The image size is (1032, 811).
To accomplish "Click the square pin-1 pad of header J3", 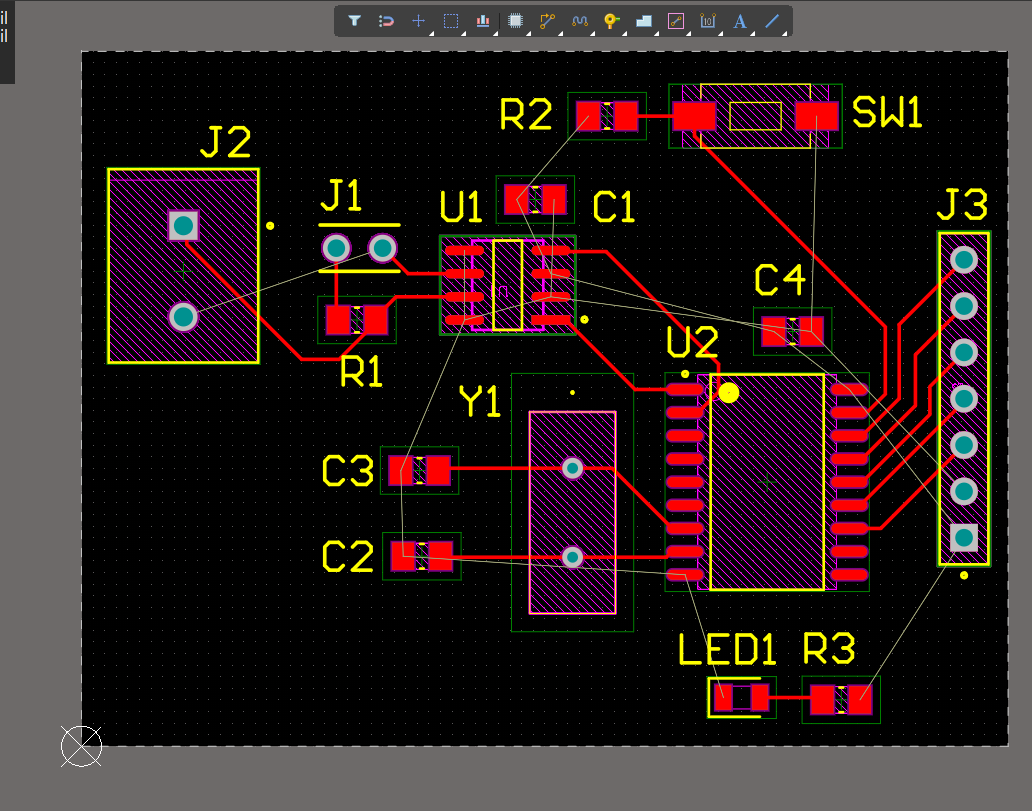I will [964, 538].
